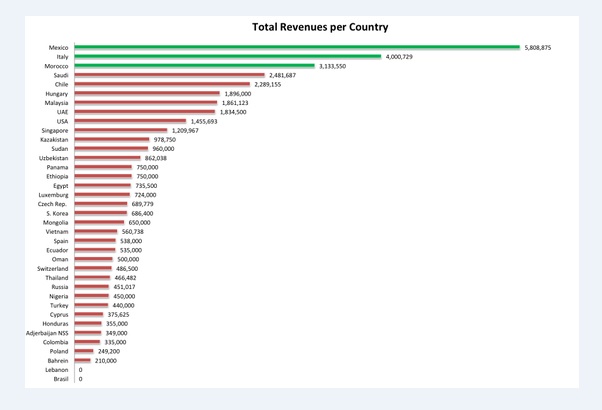
Task: Click the Brasil category label
Action: click(x=60, y=379)
